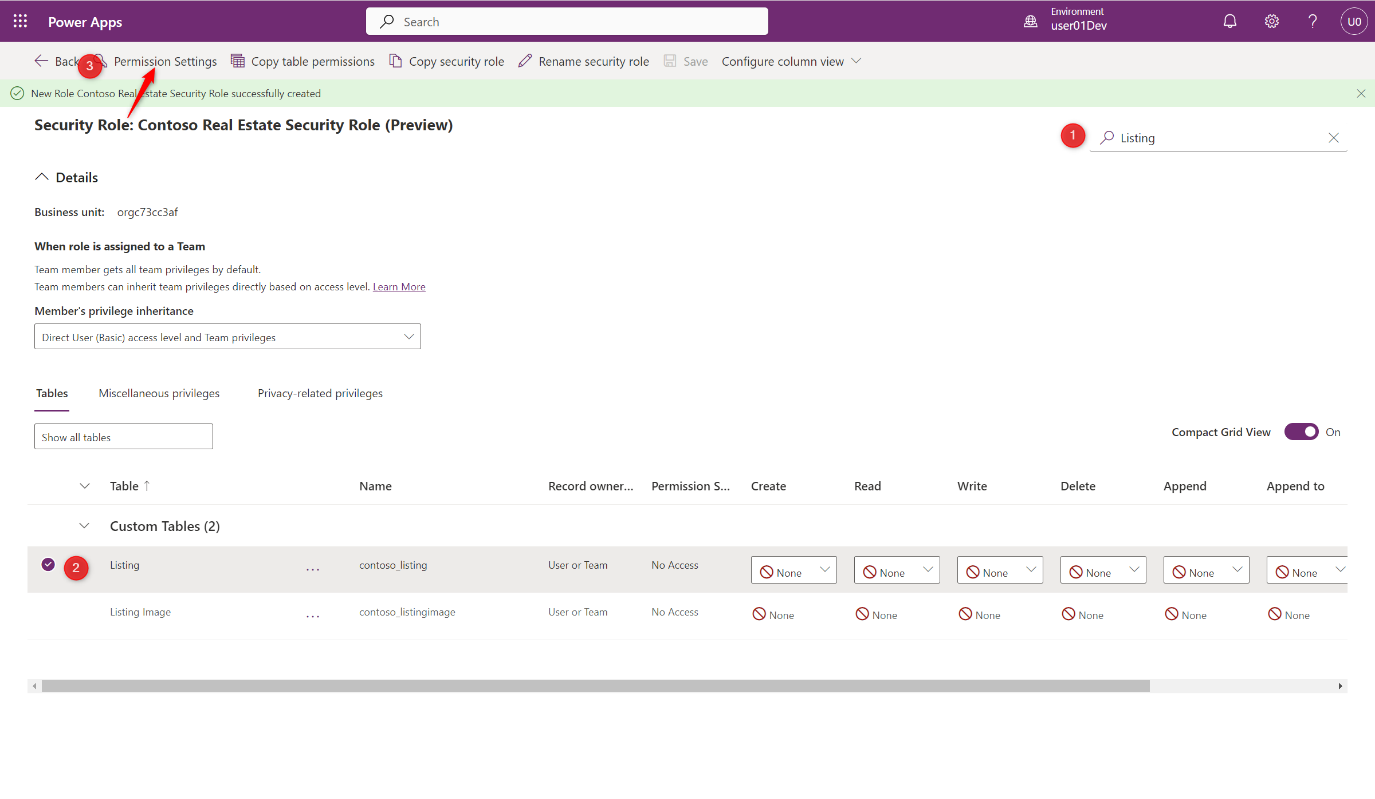The image size is (1375, 799).
Task: Open the Configure column view dropdown
Action: 790,61
